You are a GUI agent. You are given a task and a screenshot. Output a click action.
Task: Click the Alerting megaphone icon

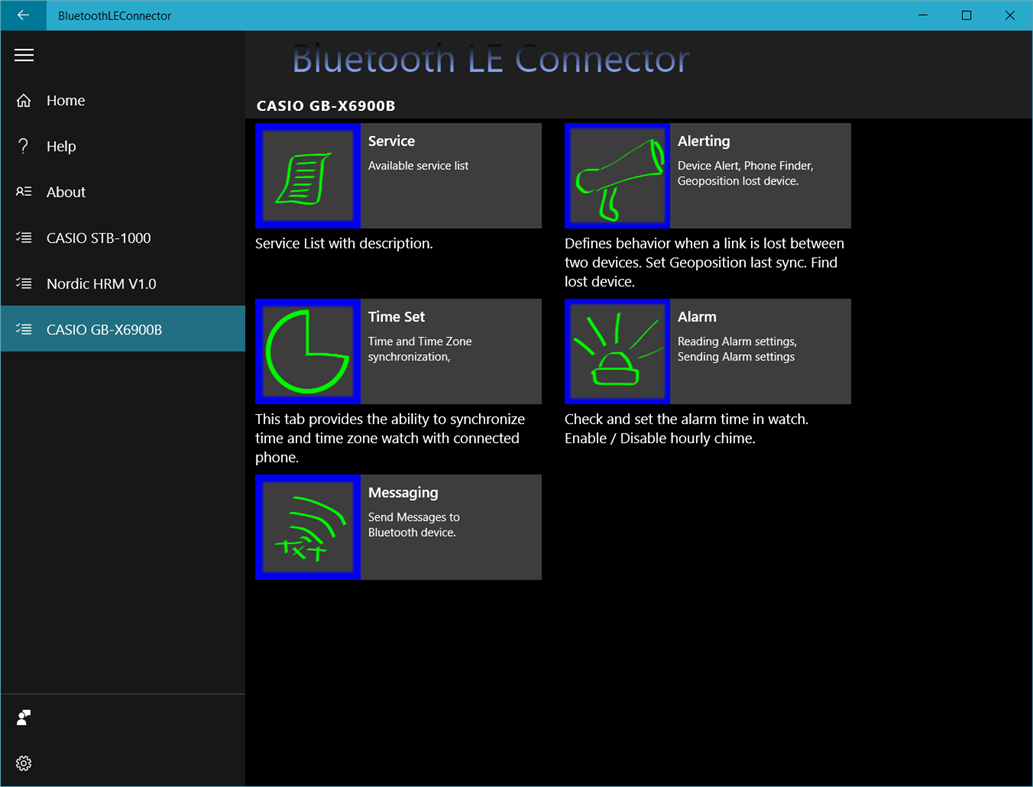click(617, 174)
